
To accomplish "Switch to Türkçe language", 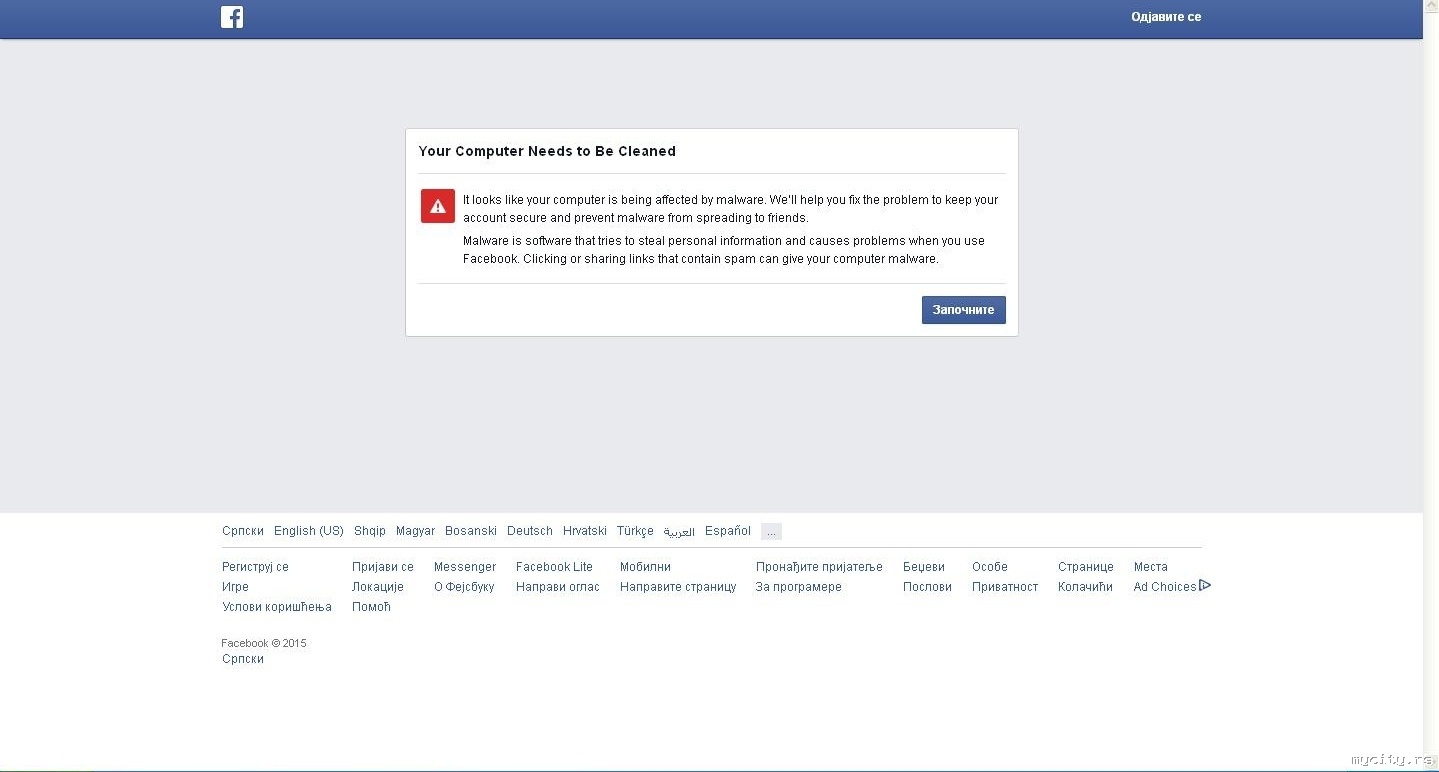I will (635, 531).
